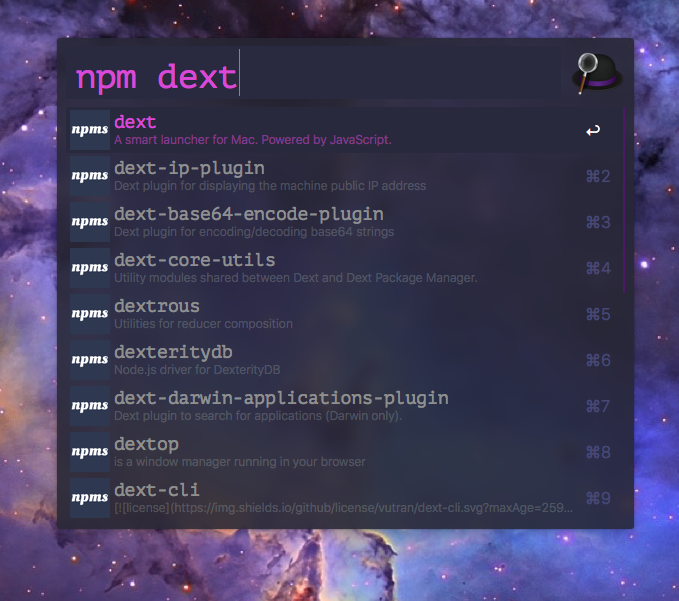This screenshot has height=601, width=679.
Task: Select the 'dext-darwin-applications-plugin' result title
Action: click(281, 398)
